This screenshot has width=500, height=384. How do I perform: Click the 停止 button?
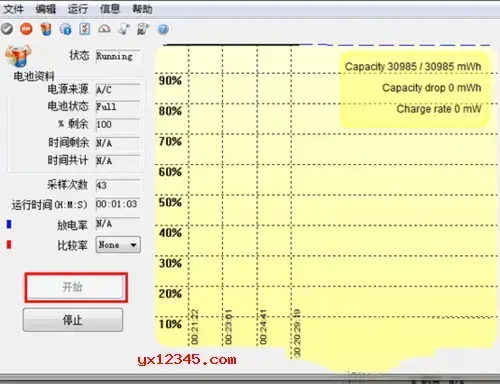coord(73,320)
